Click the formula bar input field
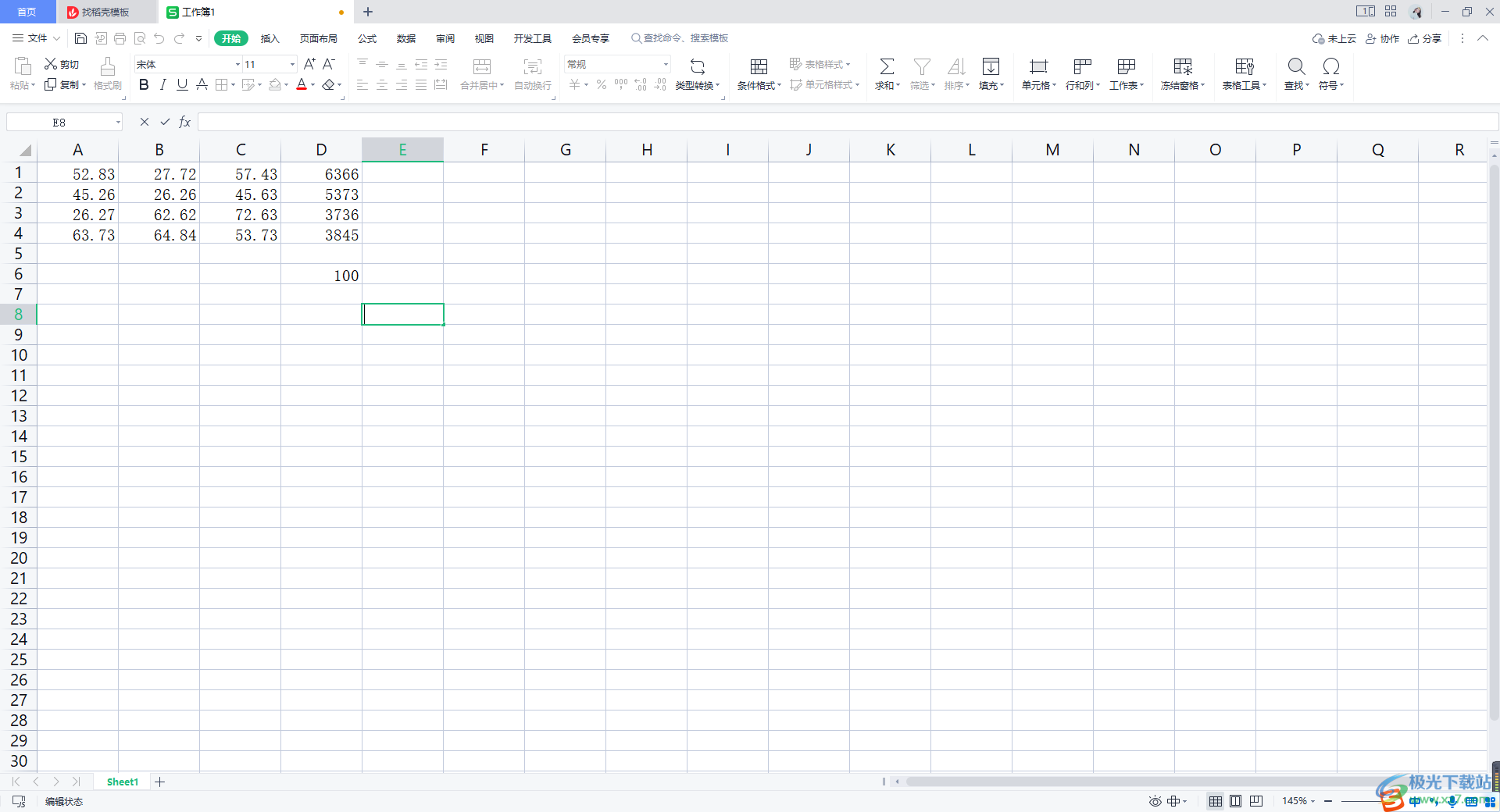Viewport: 1500px width, 812px height. click(848, 122)
